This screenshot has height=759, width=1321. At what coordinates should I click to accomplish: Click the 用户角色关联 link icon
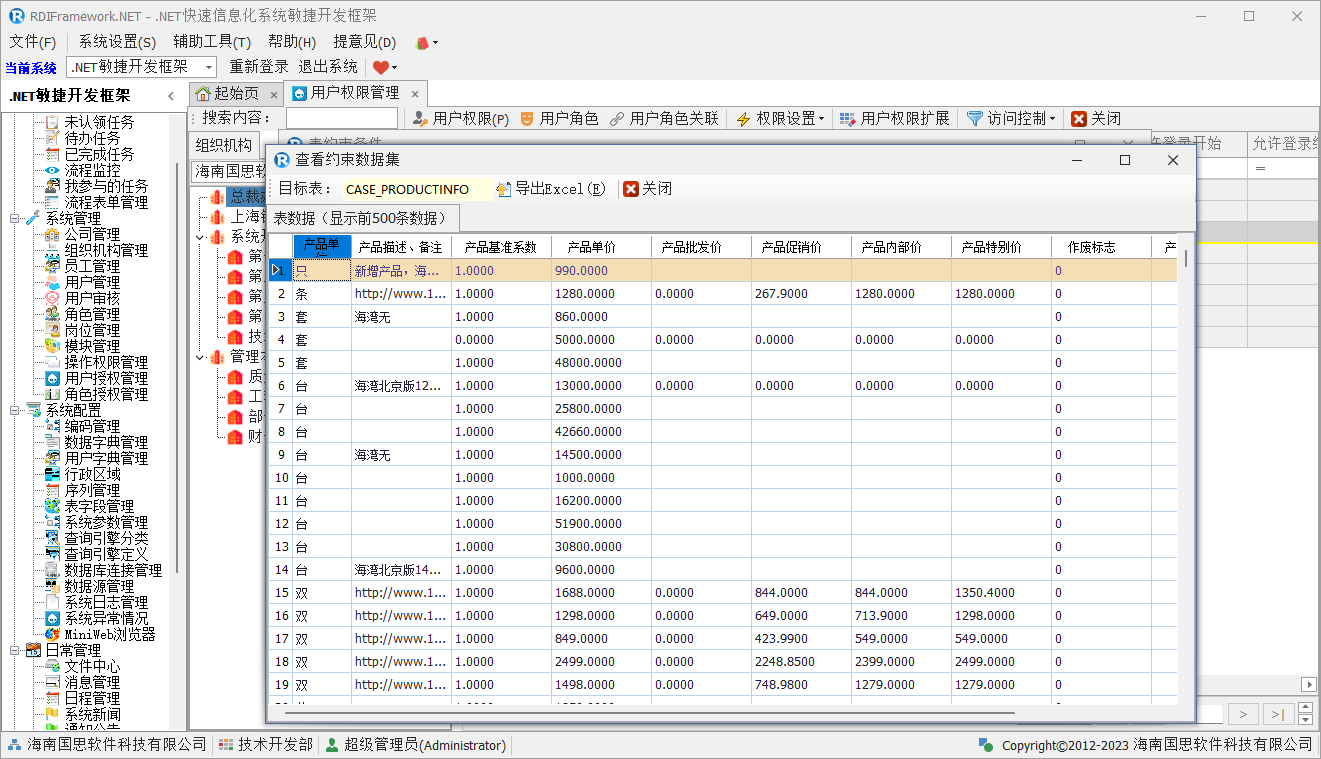(x=617, y=119)
